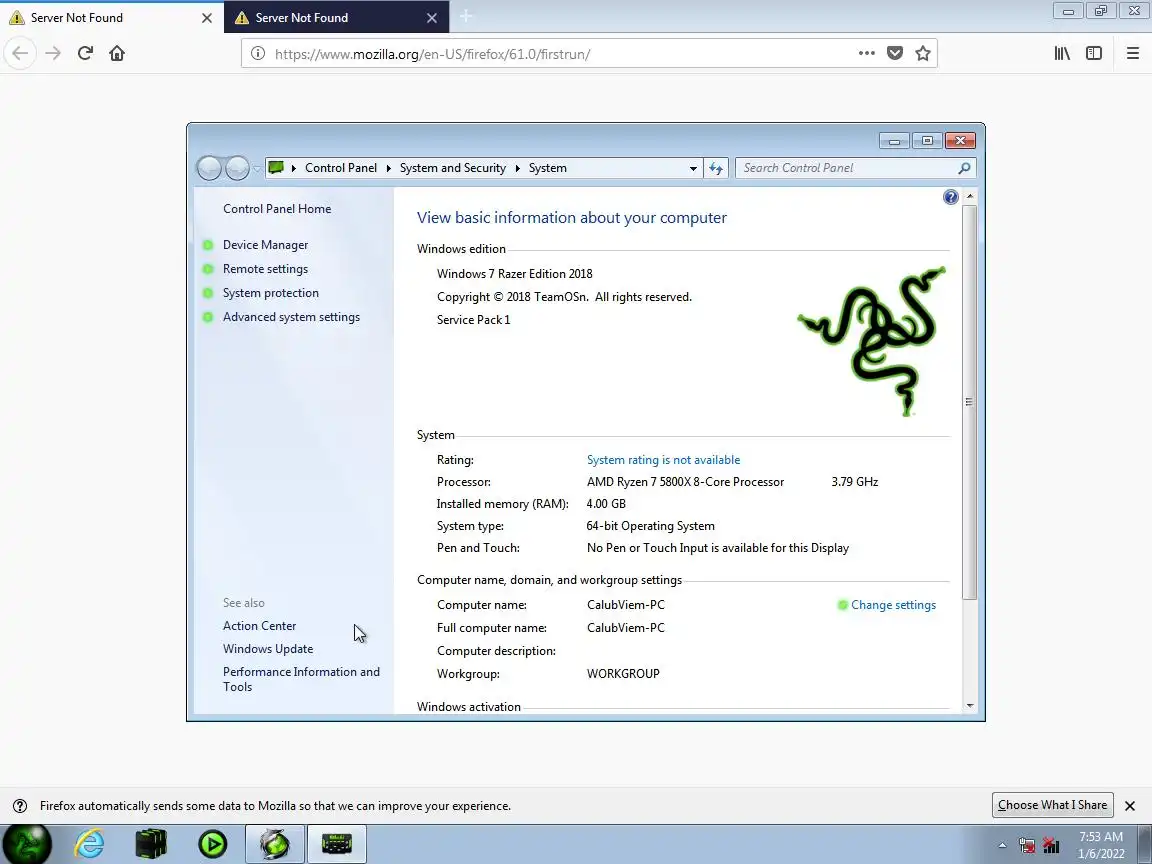
Task: Open recent pages dropdown beside nav buttons
Action: 256,168
